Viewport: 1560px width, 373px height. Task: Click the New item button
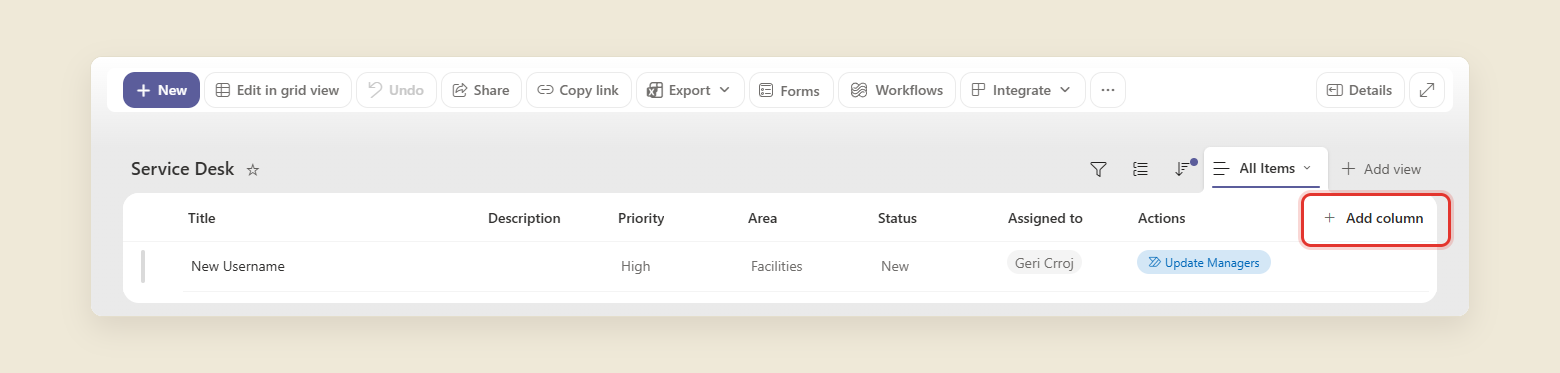(161, 90)
